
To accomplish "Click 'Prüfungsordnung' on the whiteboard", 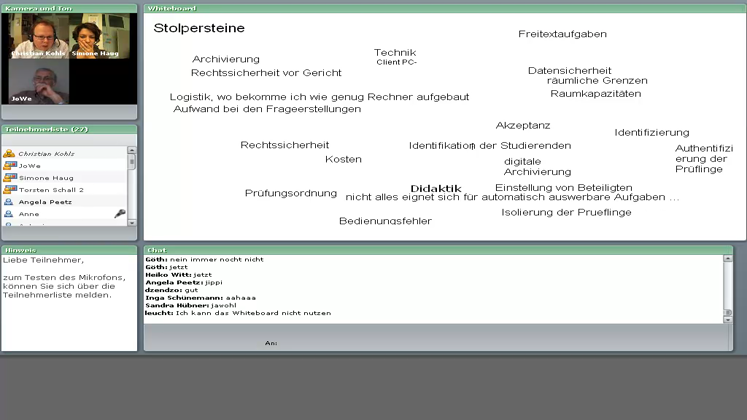I will [291, 193].
